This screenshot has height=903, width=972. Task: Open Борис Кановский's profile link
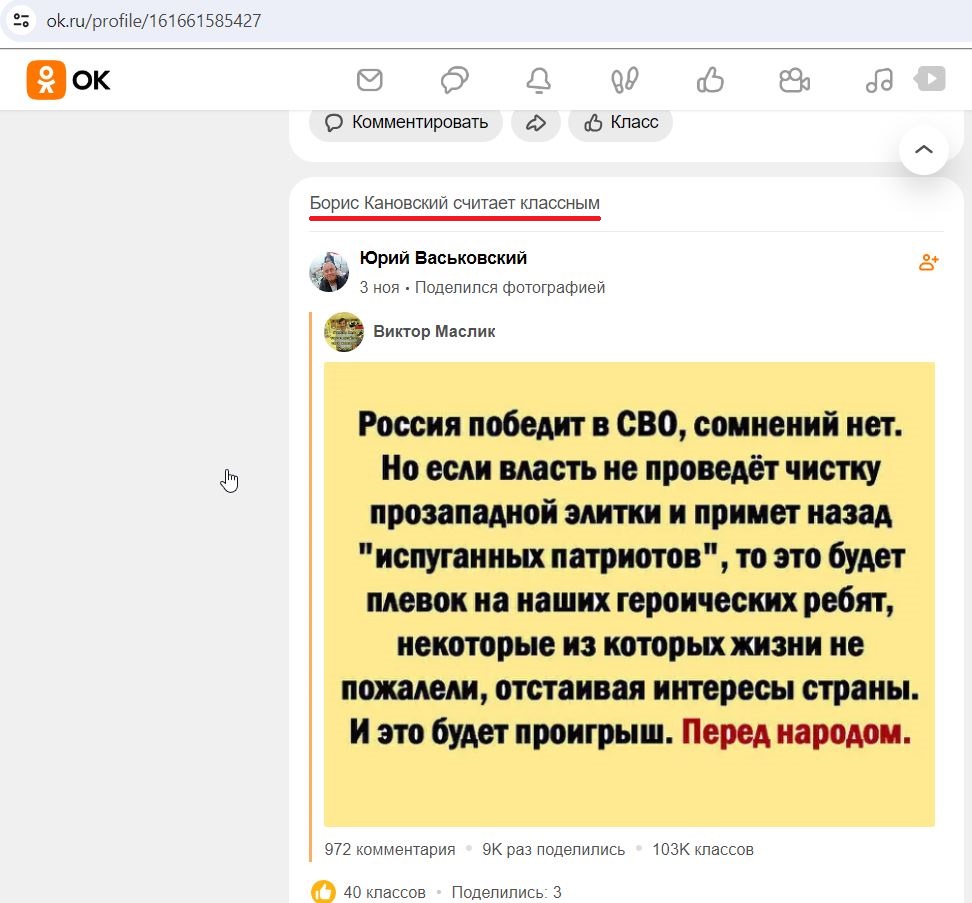click(x=455, y=204)
